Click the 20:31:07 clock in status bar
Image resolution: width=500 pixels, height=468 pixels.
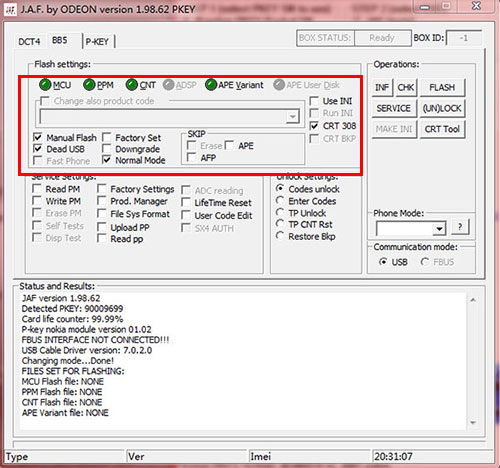(x=393, y=456)
